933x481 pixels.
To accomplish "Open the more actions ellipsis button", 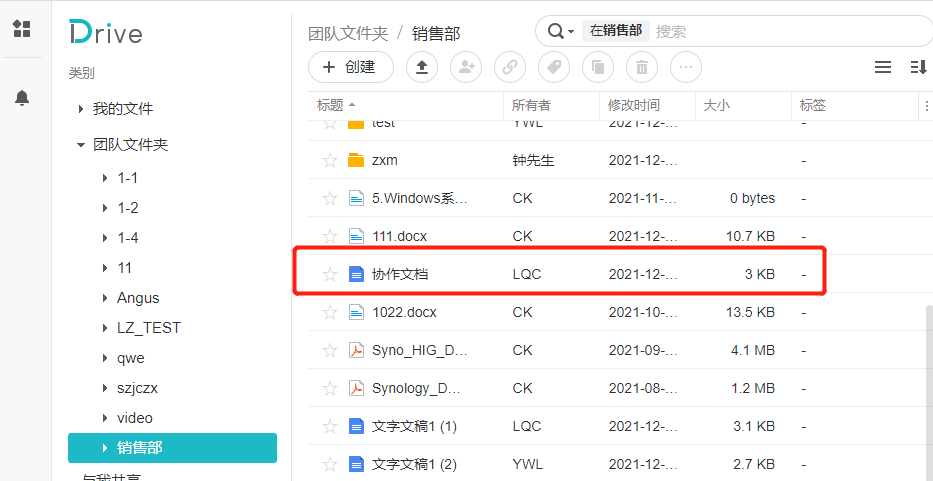I will click(x=686, y=67).
